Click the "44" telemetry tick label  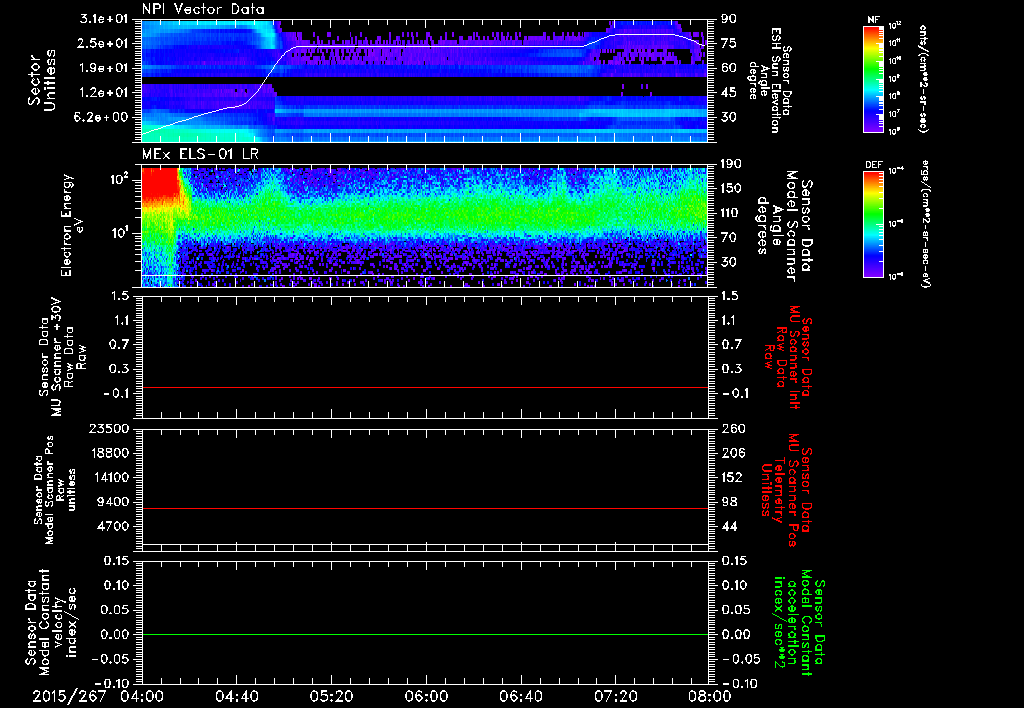point(729,526)
